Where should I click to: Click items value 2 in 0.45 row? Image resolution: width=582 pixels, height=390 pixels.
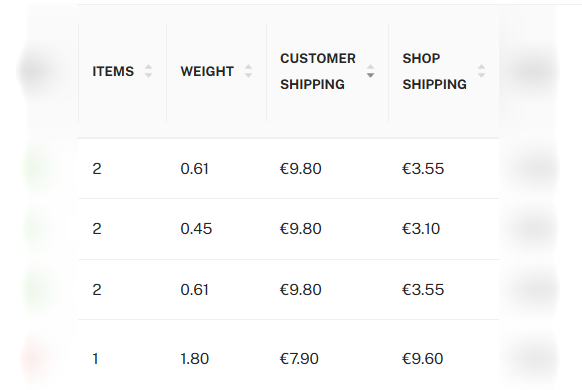point(97,229)
